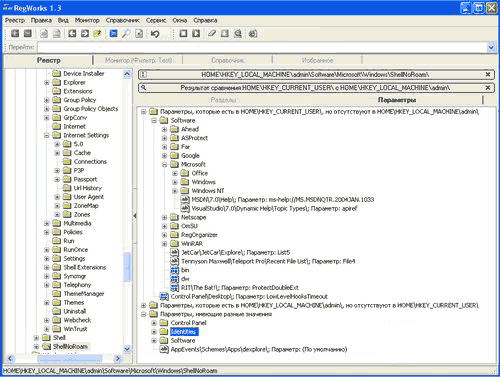
Task: Open the Правка menu
Action: tap(41, 20)
